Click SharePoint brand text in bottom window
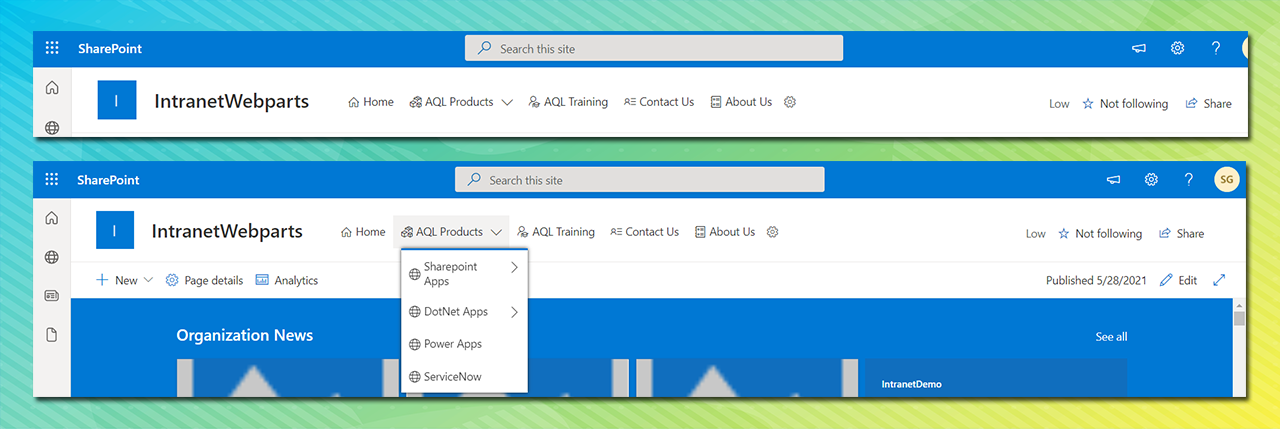This screenshot has height=429, width=1280. tap(108, 180)
